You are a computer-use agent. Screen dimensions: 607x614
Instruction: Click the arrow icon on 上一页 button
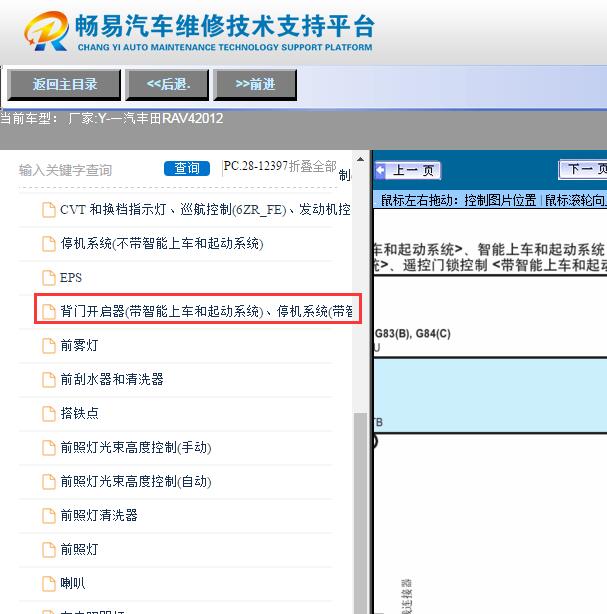coord(380,170)
